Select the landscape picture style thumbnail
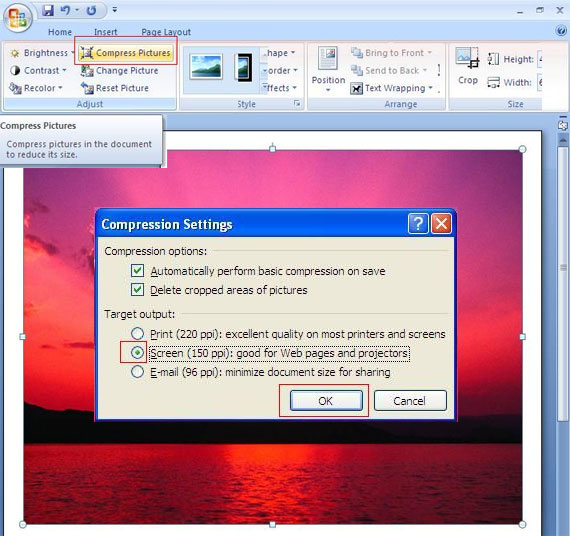Screen dimensions: 570x536 click(206, 67)
